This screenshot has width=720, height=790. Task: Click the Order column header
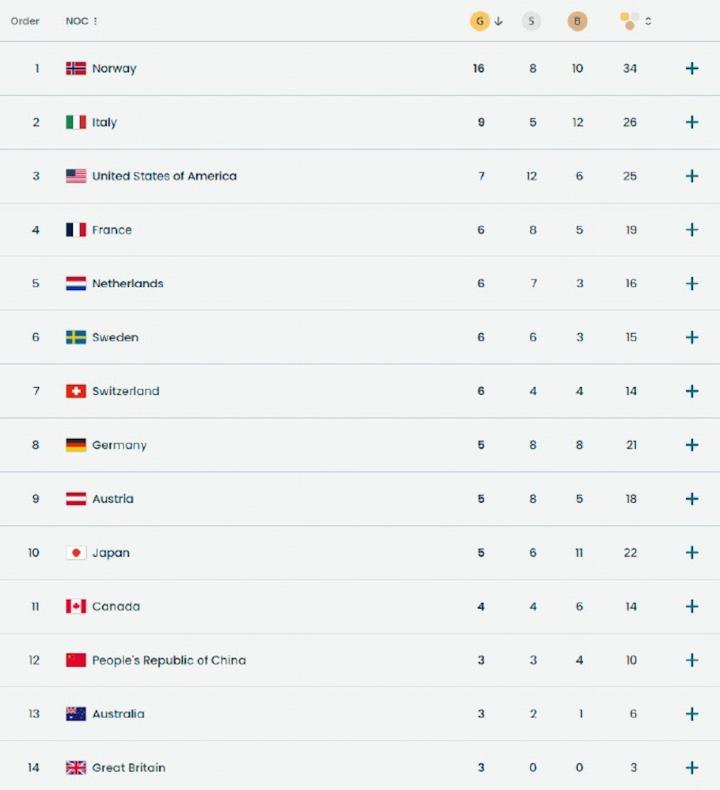pos(25,21)
